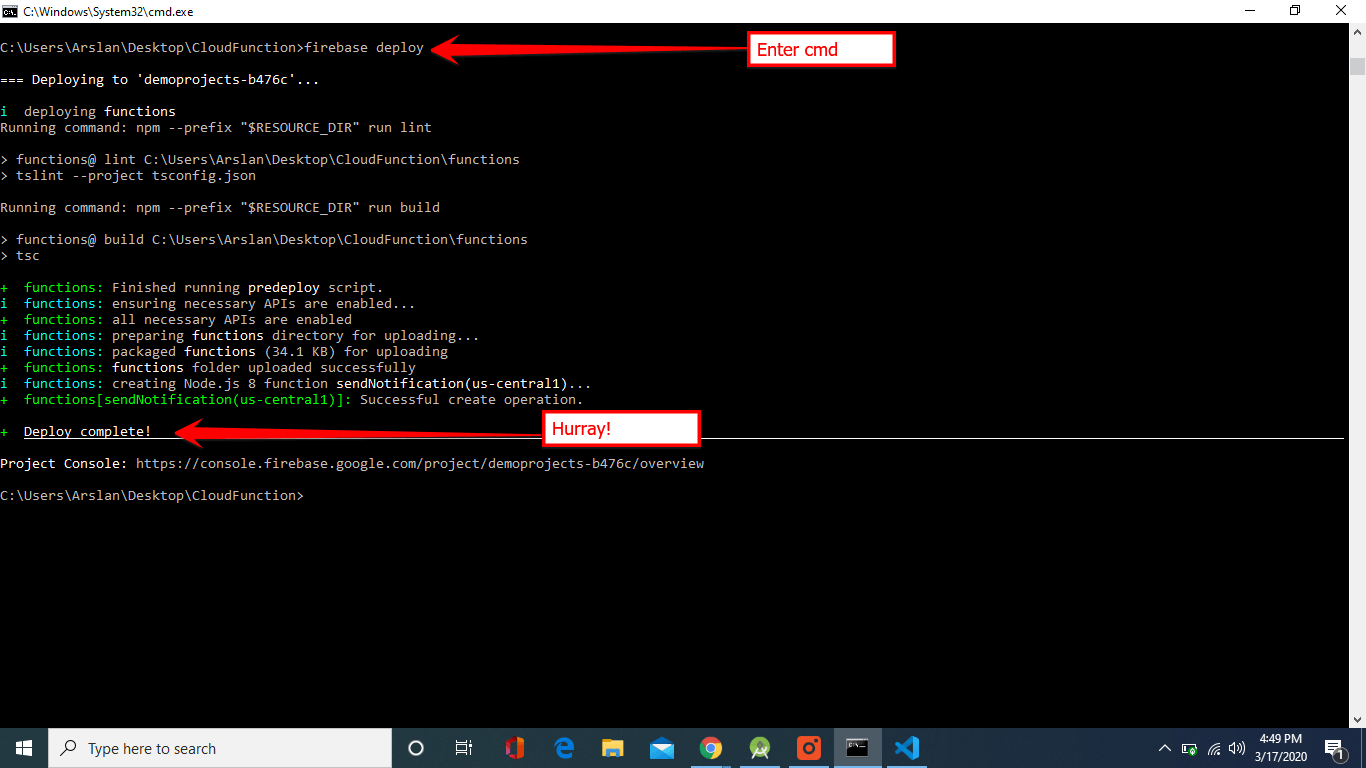Click 'Deploying to 'demoprojects-b476c'' line
1366x768 pixels.
(160, 80)
